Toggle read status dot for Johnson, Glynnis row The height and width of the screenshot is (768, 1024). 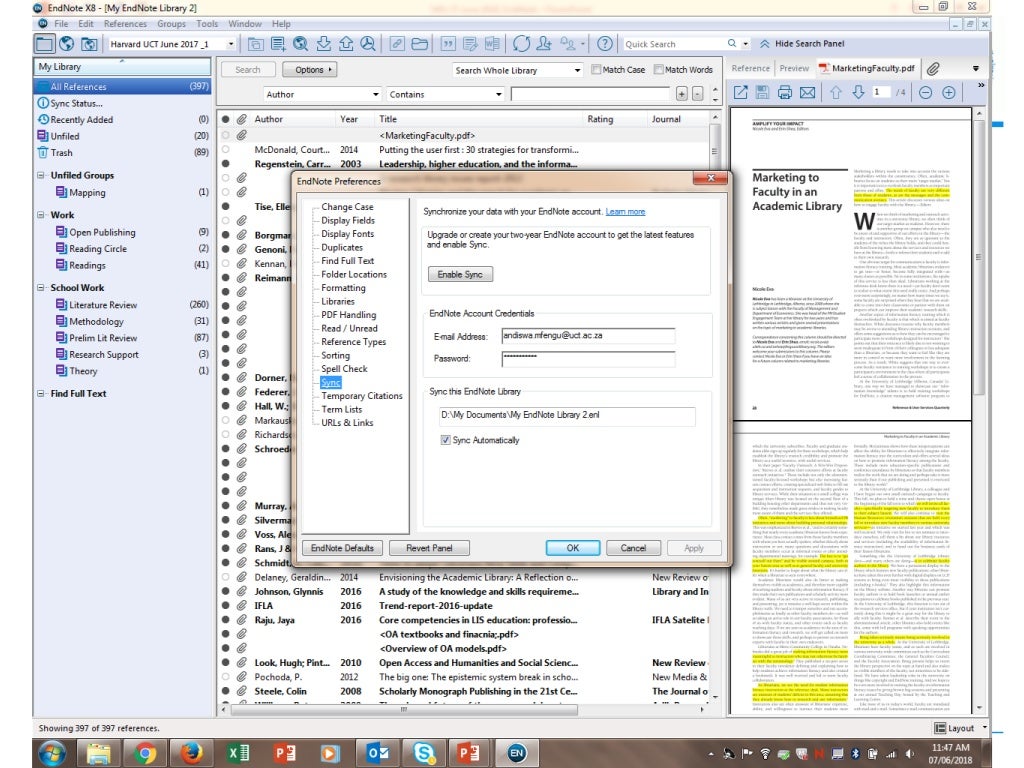225,591
